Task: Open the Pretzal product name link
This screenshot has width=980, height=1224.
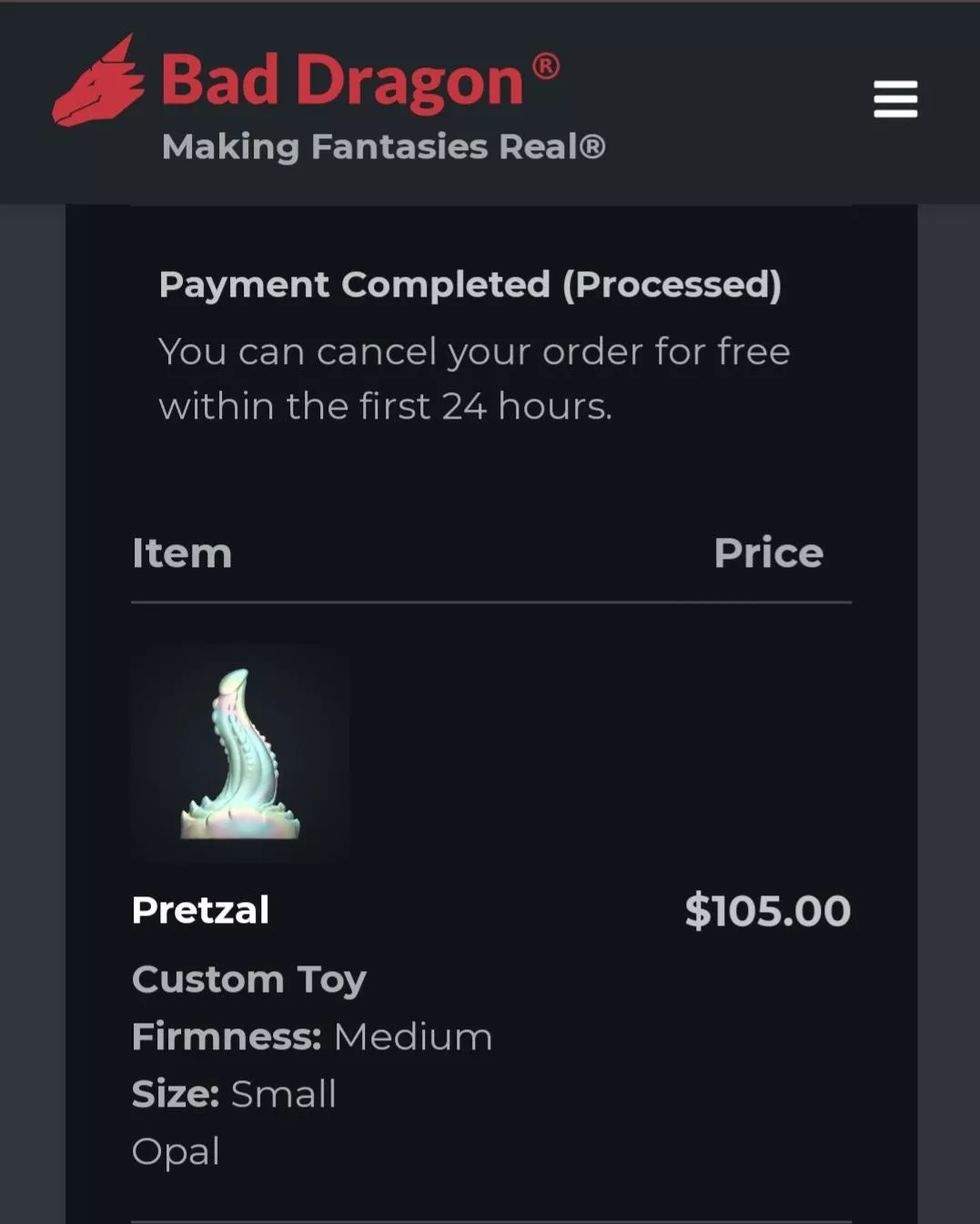Action: click(200, 910)
